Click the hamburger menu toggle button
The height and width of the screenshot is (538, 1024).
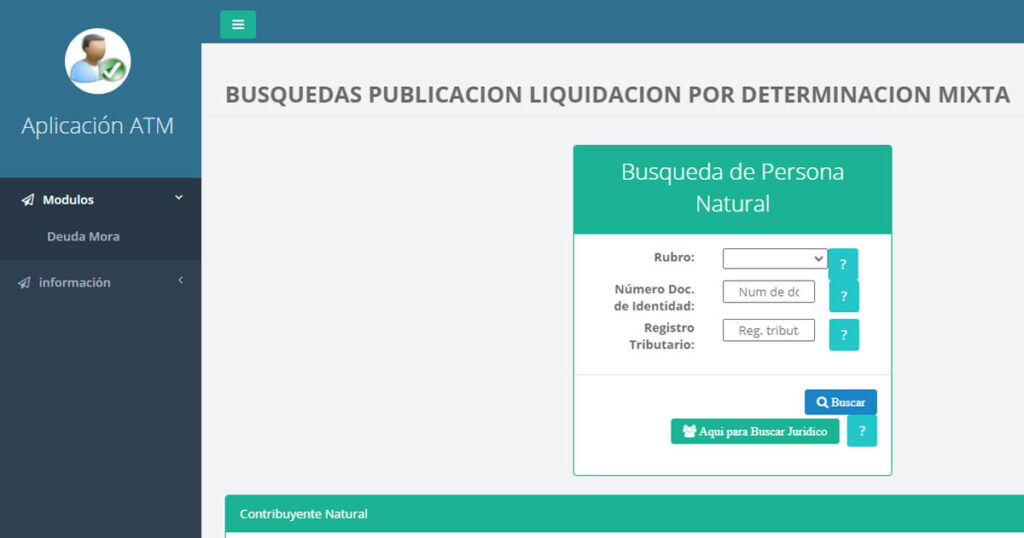coord(238,25)
